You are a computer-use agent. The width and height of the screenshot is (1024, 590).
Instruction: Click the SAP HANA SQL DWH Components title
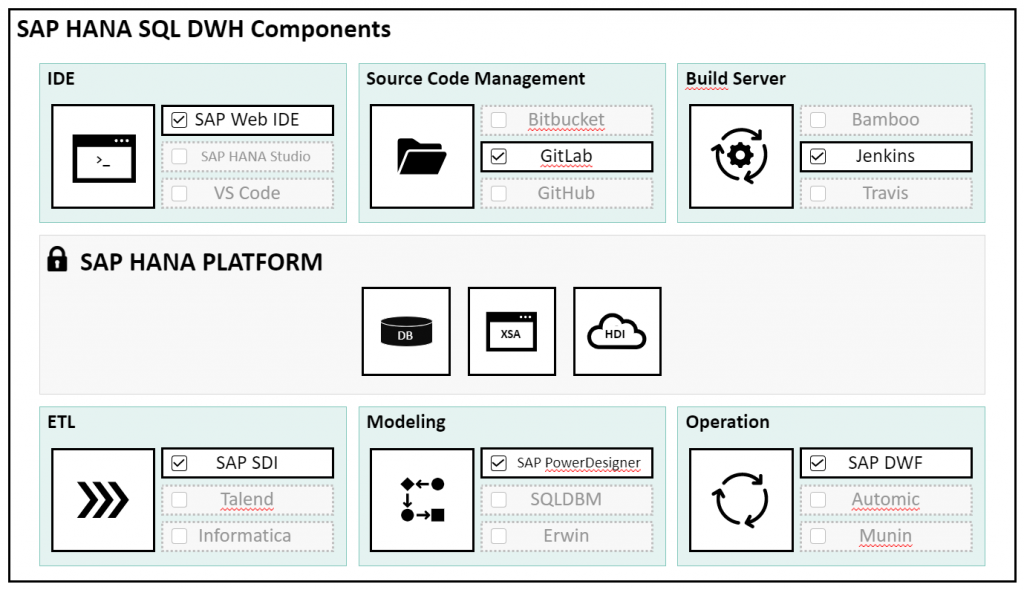[x=204, y=29]
